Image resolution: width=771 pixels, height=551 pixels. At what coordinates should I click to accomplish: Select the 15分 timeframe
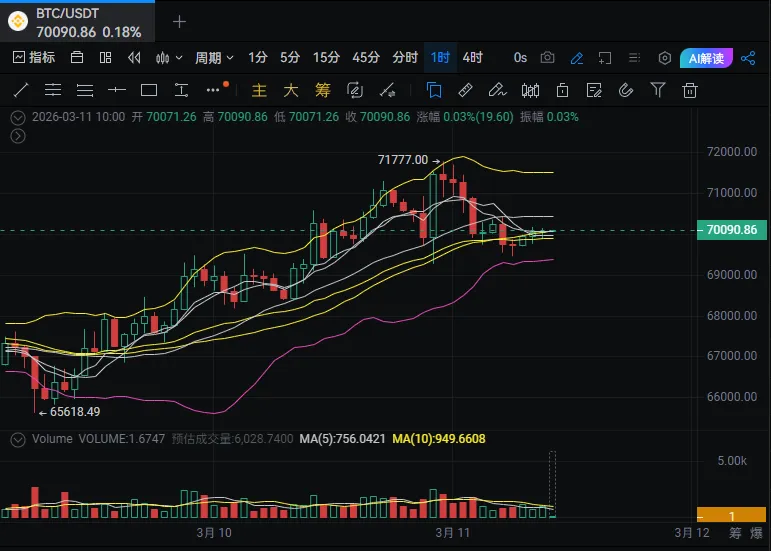pos(326,58)
